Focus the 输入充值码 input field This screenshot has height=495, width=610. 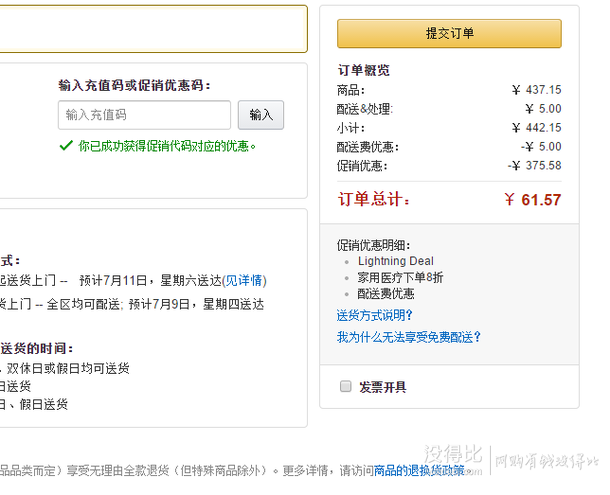(x=144, y=115)
